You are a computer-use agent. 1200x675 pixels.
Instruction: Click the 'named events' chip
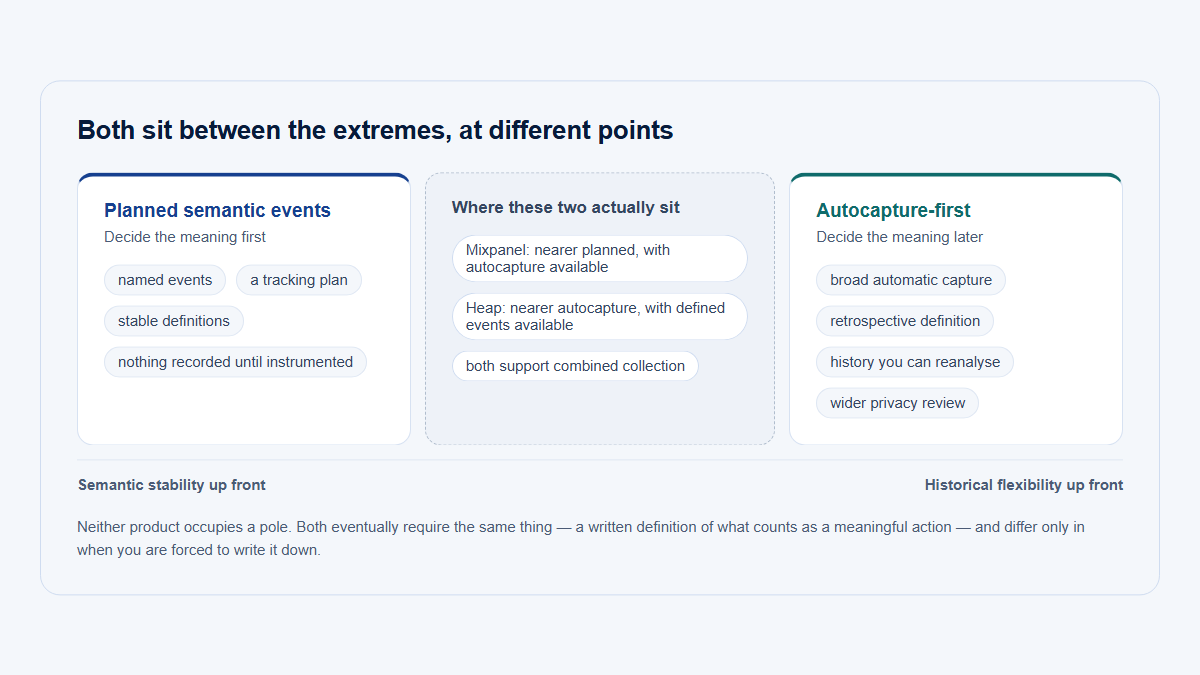point(165,280)
